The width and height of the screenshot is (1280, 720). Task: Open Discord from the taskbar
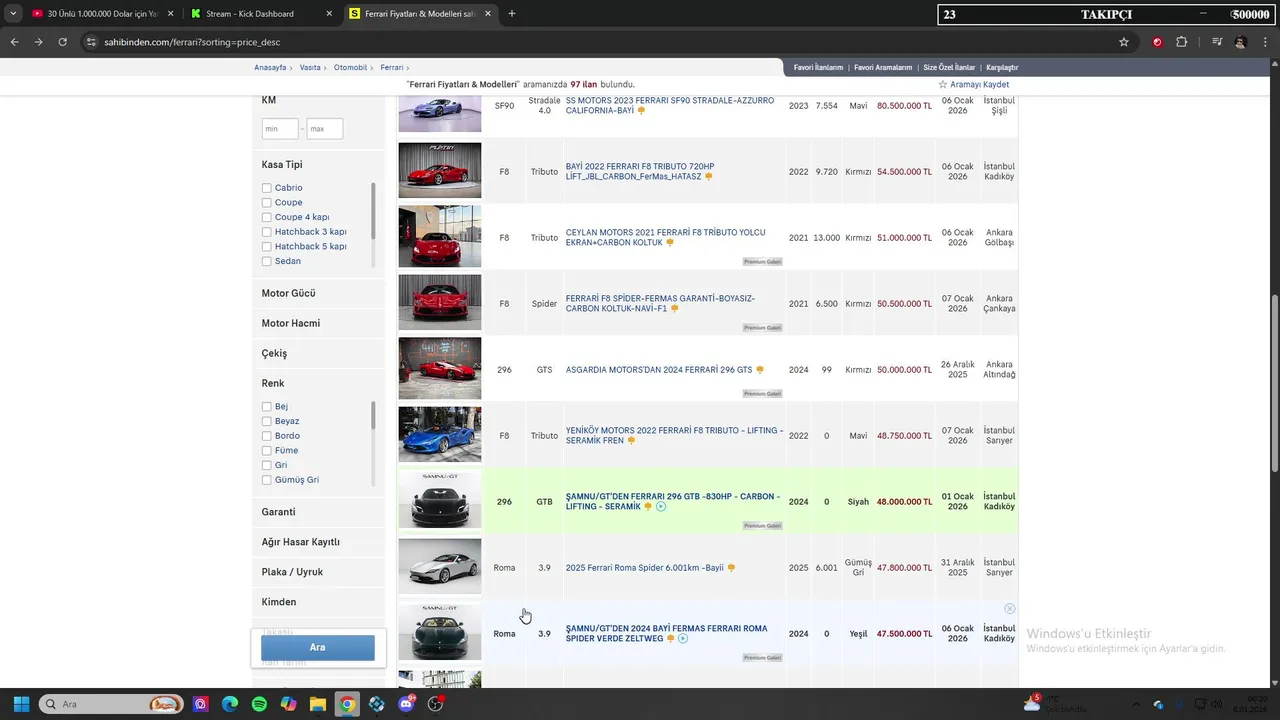tap(406, 704)
